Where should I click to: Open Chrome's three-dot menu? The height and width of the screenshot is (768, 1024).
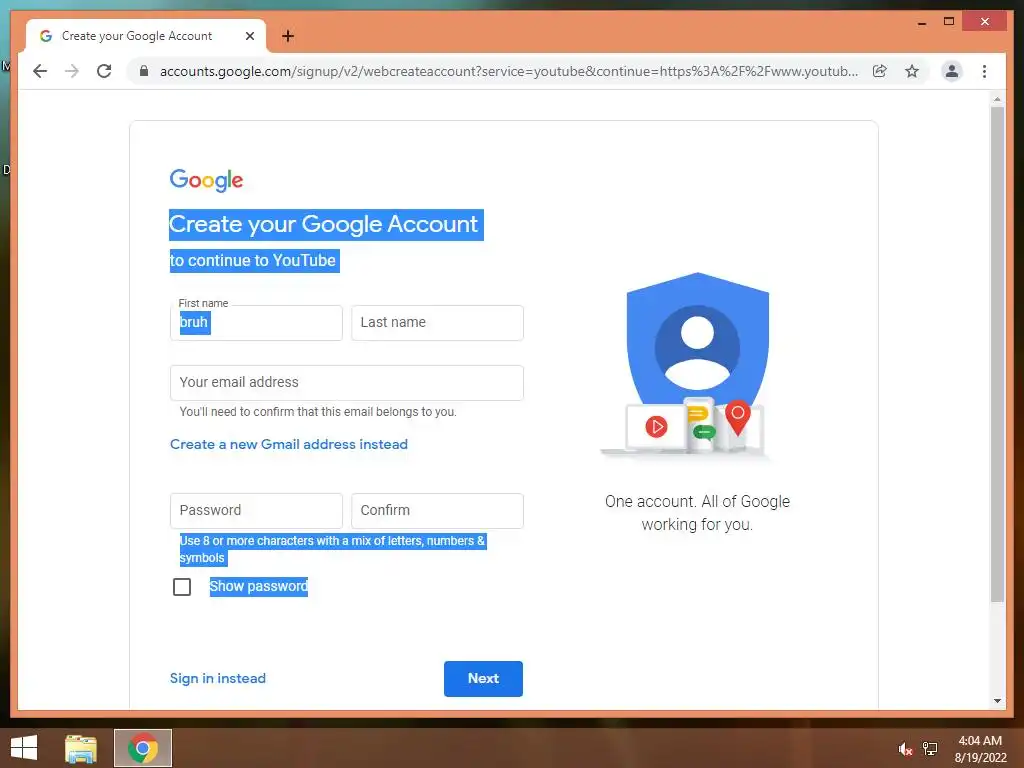click(984, 71)
